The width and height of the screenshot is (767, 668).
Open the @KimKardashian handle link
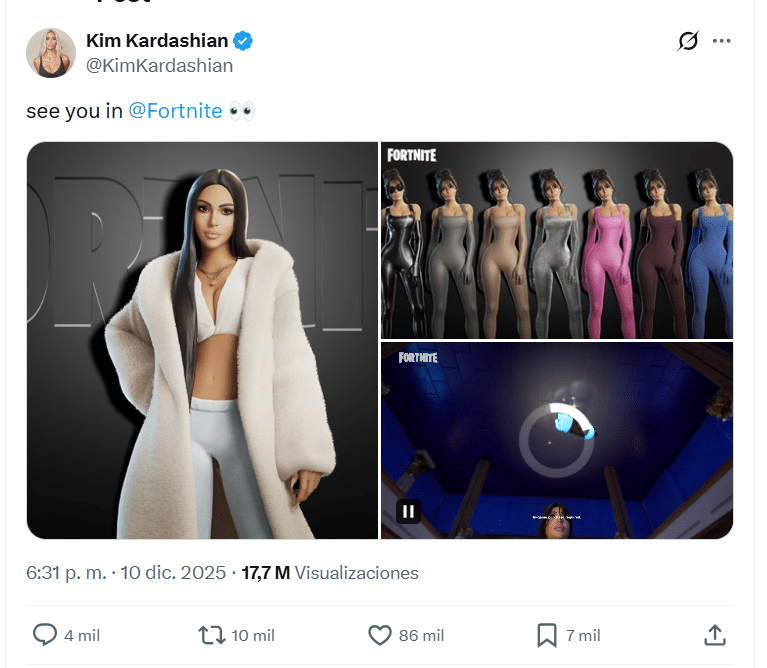(x=160, y=66)
